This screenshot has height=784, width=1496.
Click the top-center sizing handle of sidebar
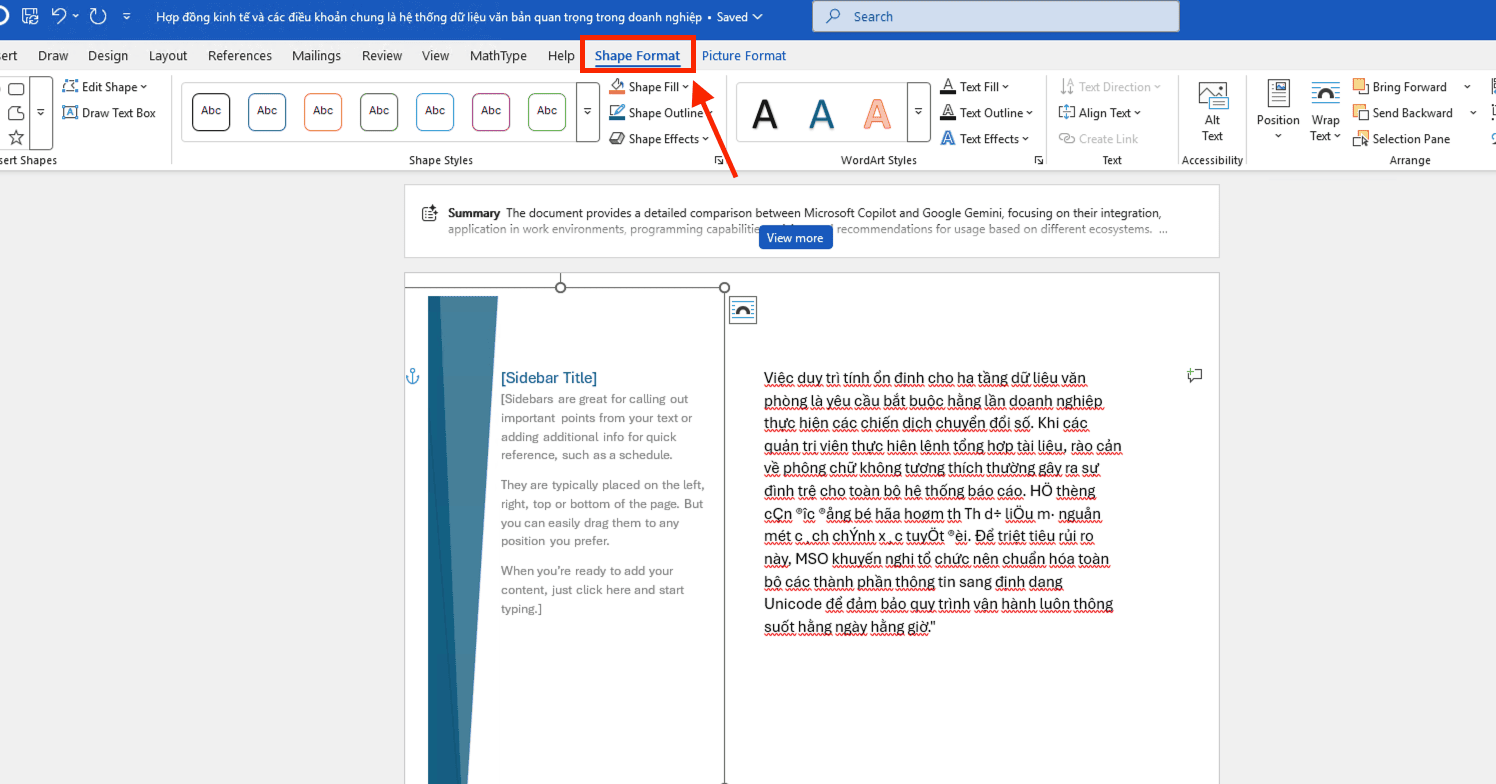[x=560, y=288]
